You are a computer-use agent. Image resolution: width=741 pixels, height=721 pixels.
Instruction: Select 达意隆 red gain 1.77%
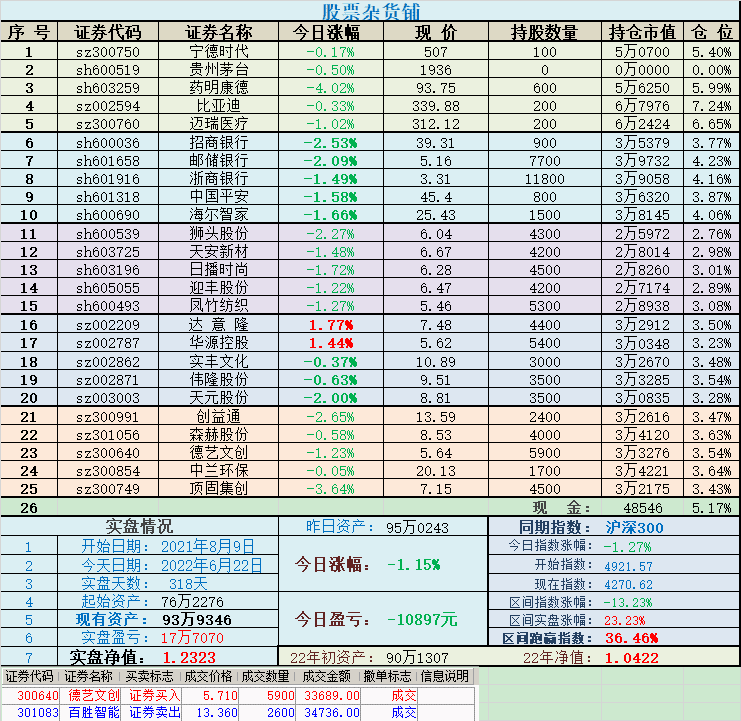tap(331, 325)
